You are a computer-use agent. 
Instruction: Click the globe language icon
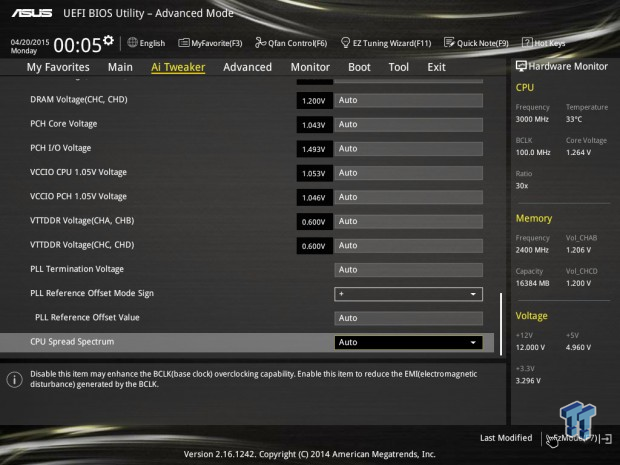click(132, 42)
